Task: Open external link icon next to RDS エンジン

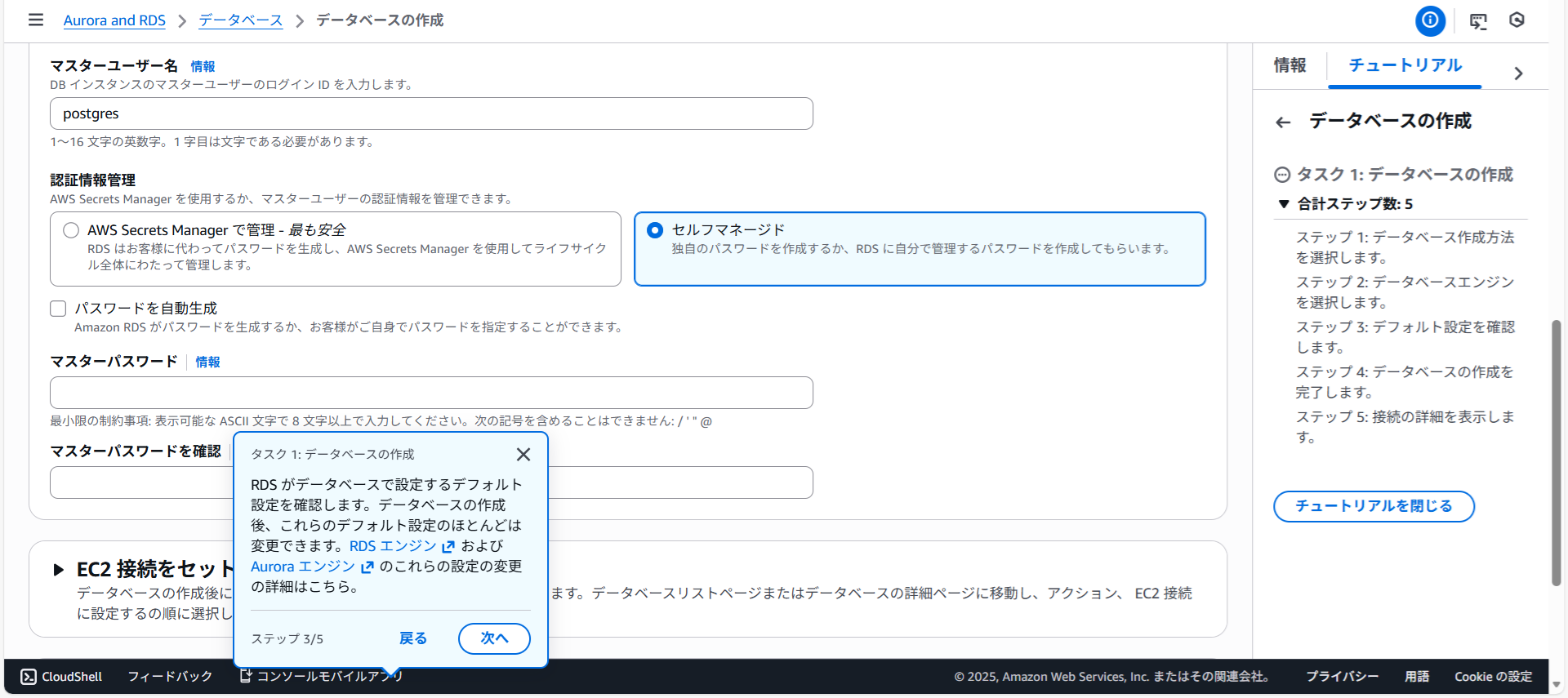Action: point(448,547)
